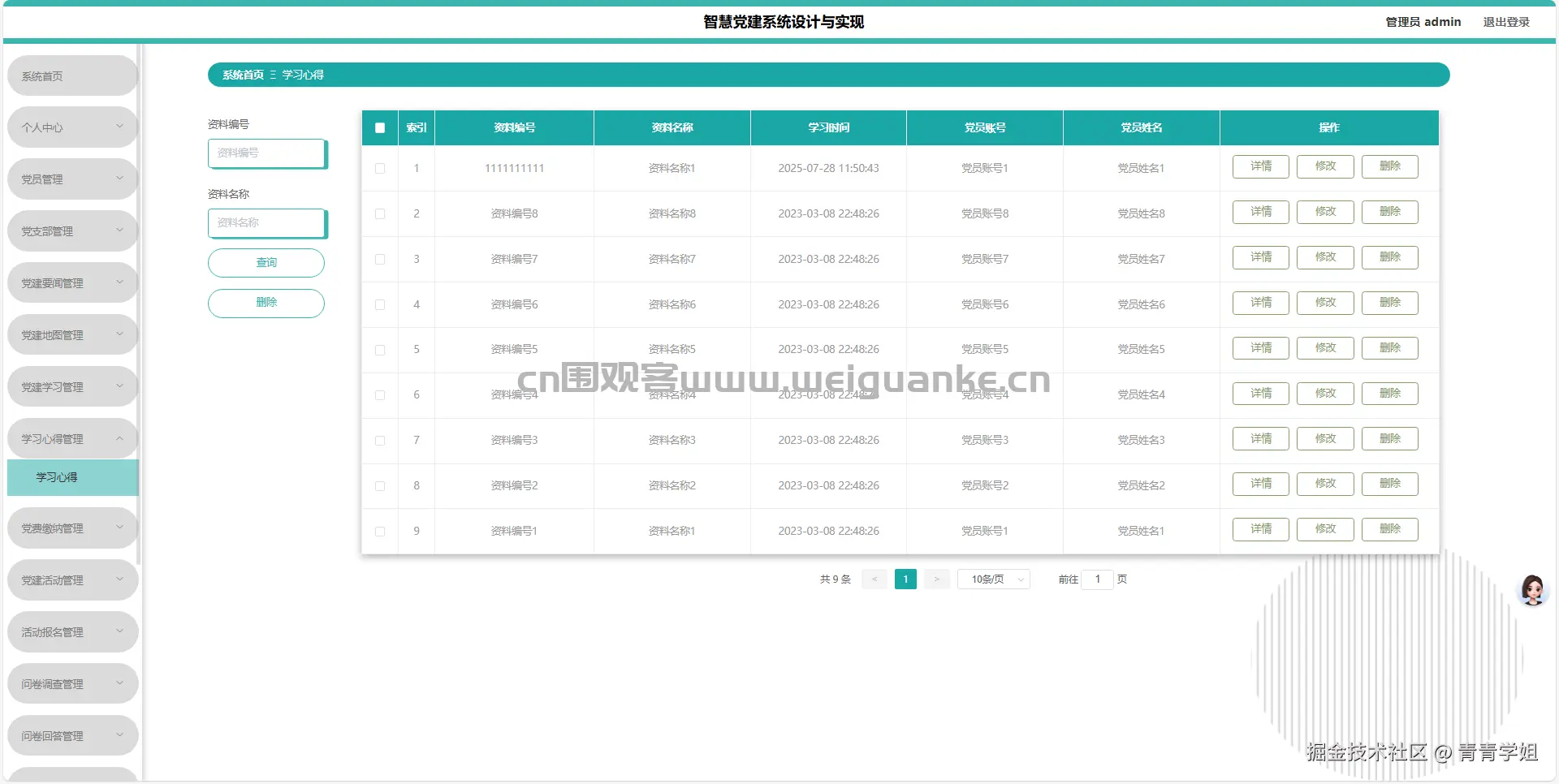Click the 删除 button under the filters
Viewport: 1559px width, 784px height.
[266, 303]
